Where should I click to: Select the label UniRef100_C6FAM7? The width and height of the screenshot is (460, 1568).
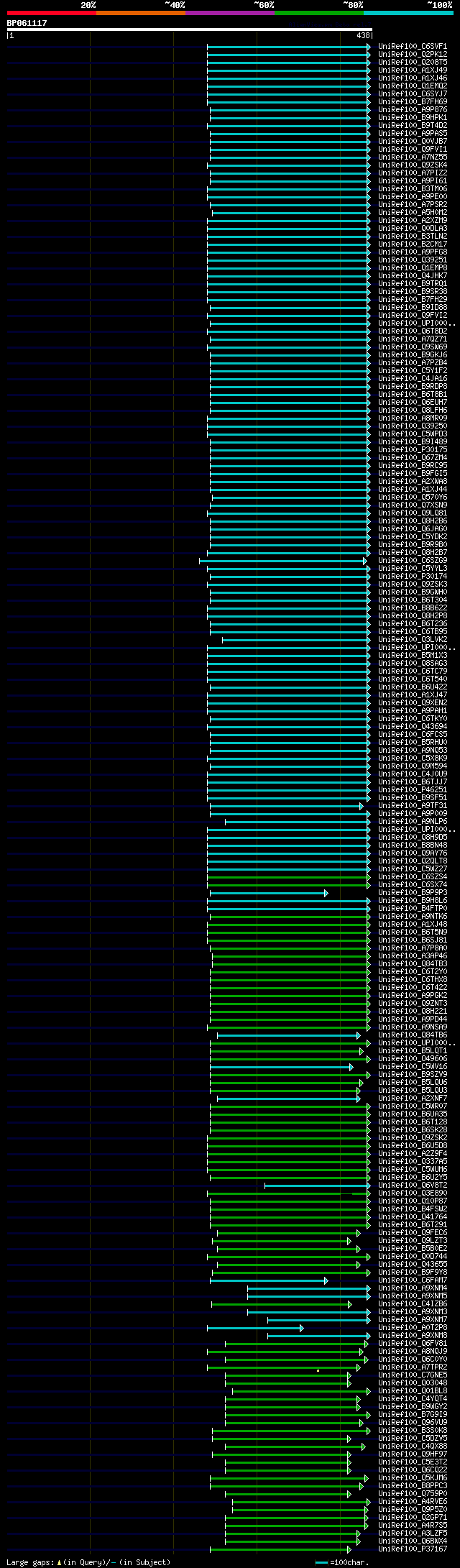pos(413,1280)
